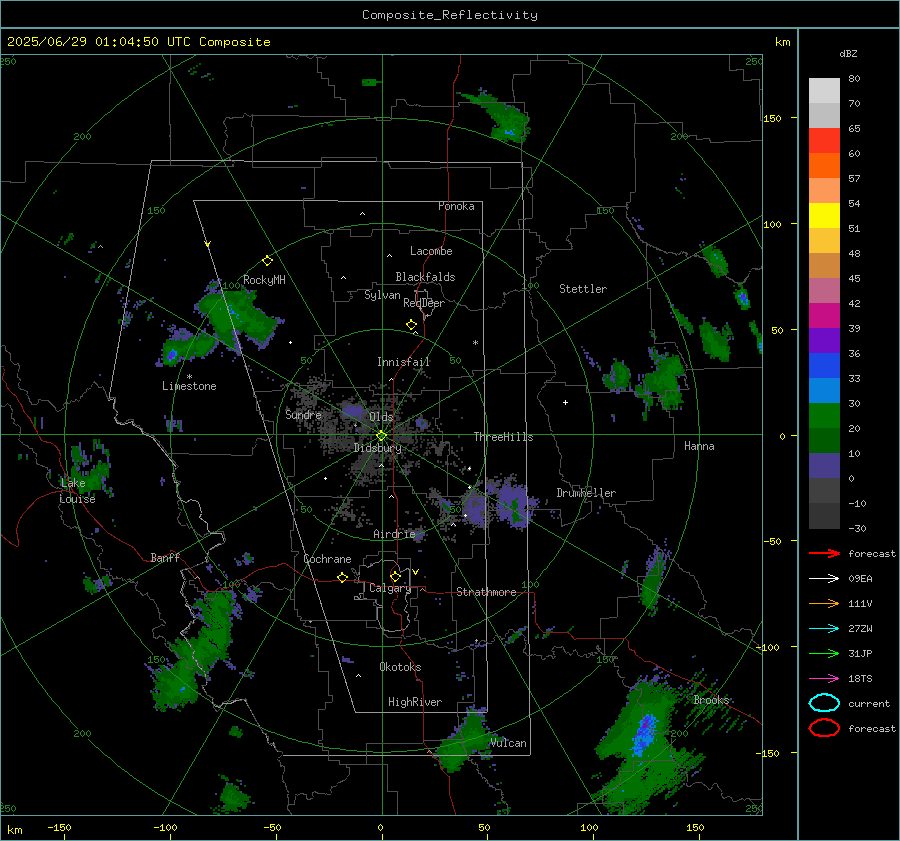
Task: Click the HighRiver label
Action: pyautogui.click(x=415, y=702)
